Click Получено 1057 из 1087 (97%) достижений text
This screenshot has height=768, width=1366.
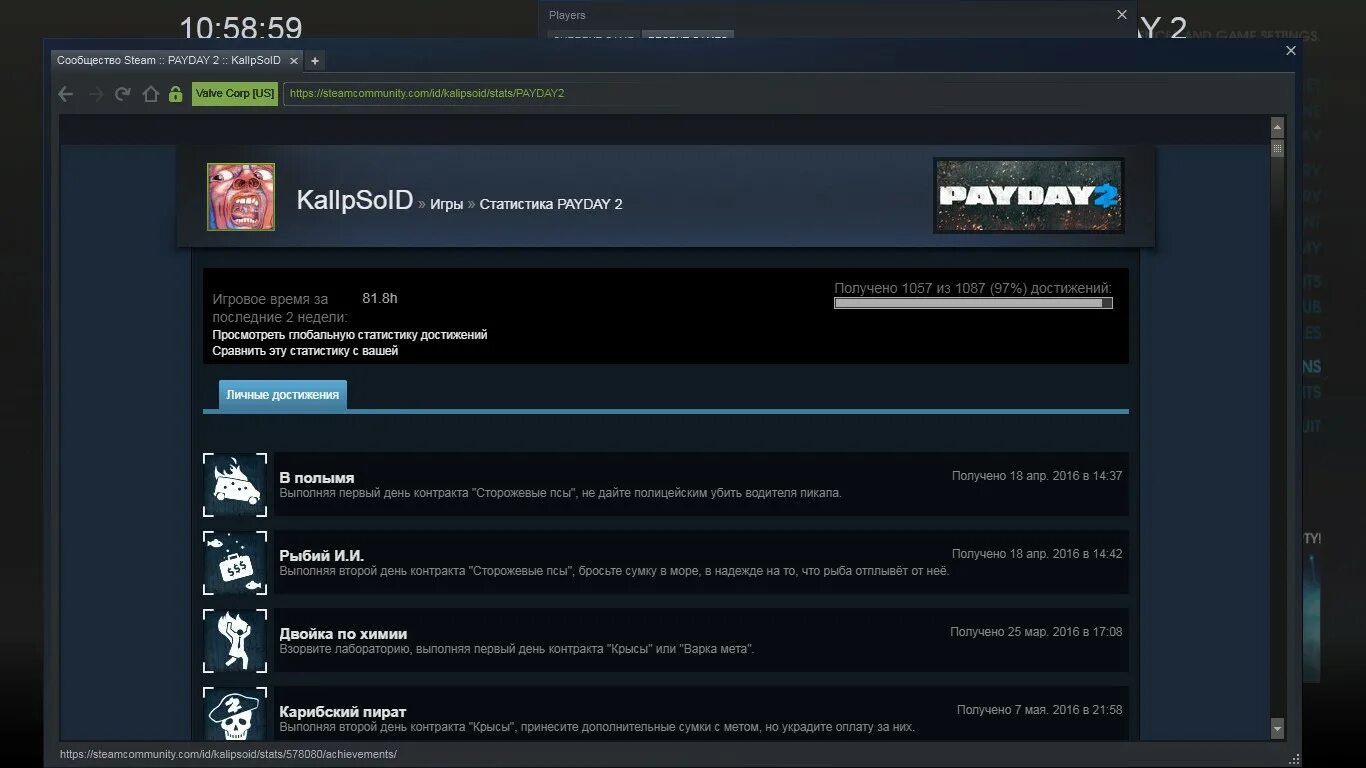pyautogui.click(x=973, y=288)
